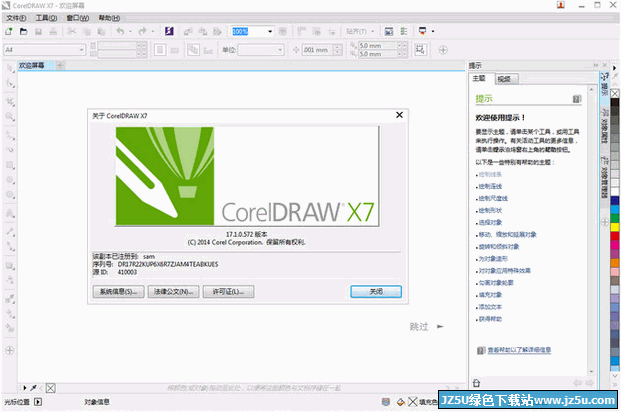The height and width of the screenshot is (412, 621).
Task: Open the 单位 units dropdown
Action: tap(280, 50)
